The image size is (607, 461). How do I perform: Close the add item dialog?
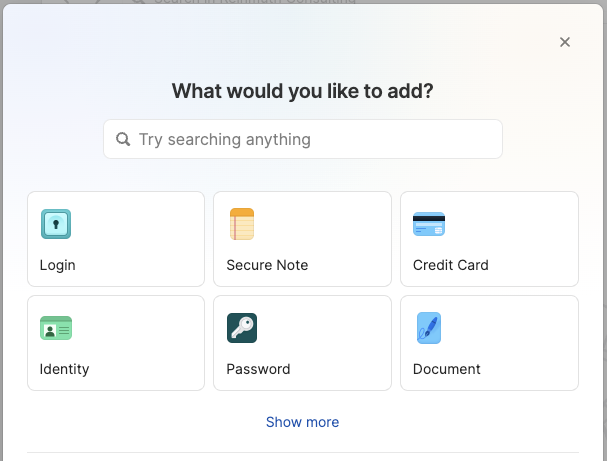(565, 42)
